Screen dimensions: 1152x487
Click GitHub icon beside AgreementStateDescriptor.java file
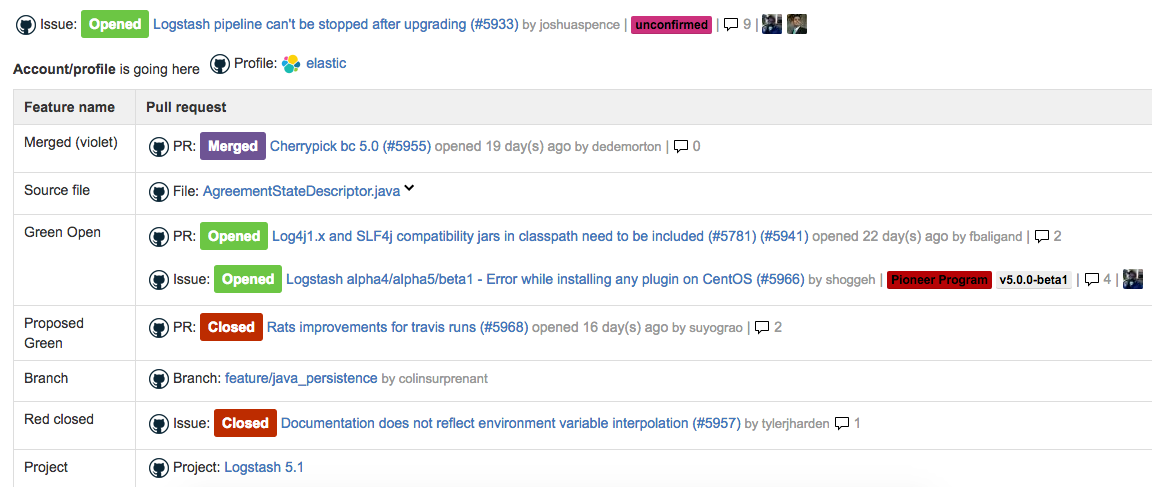[159, 192]
